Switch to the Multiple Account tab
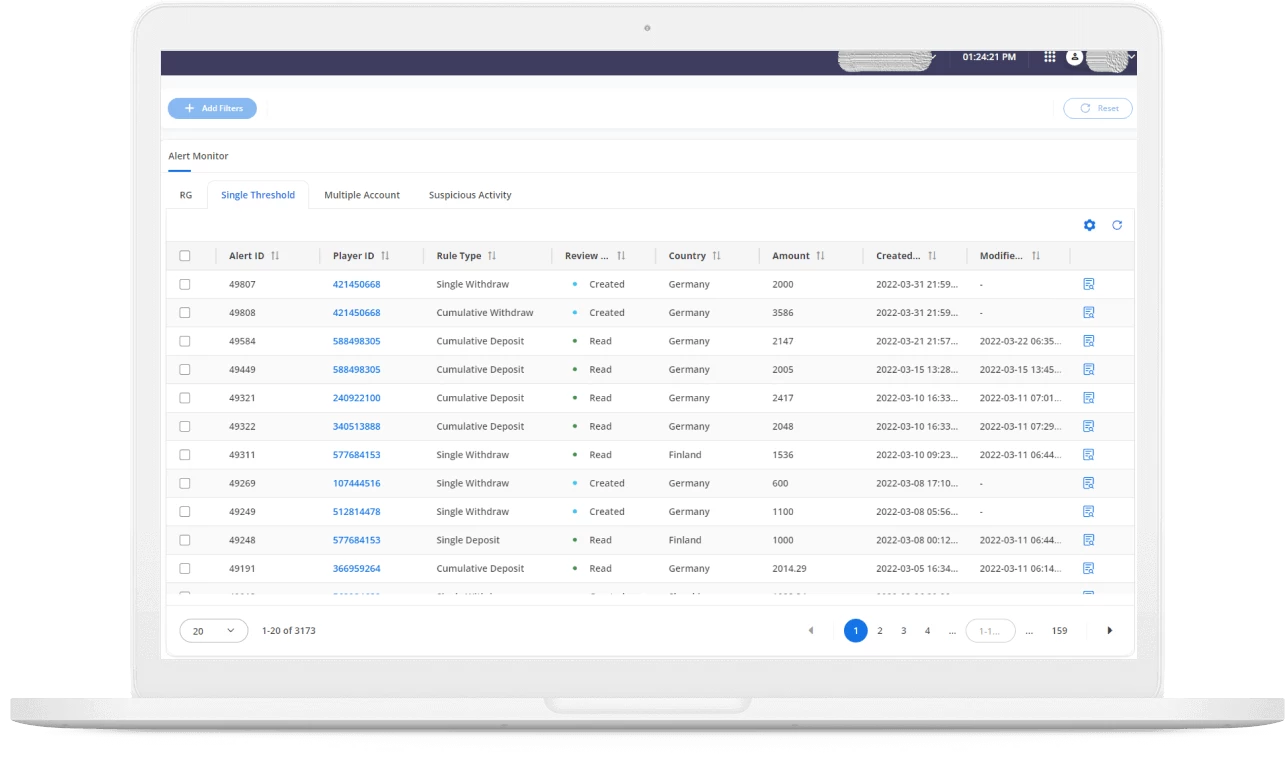The width and height of the screenshot is (1285, 768). point(362,195)
